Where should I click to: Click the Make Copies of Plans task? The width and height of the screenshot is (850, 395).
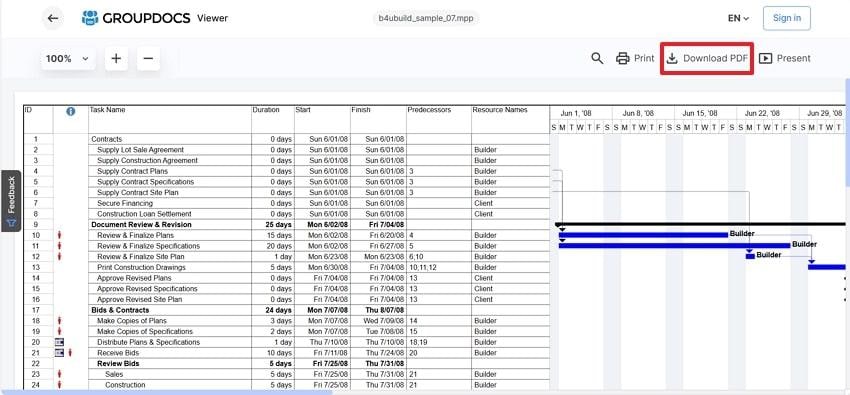pos(132,321)
